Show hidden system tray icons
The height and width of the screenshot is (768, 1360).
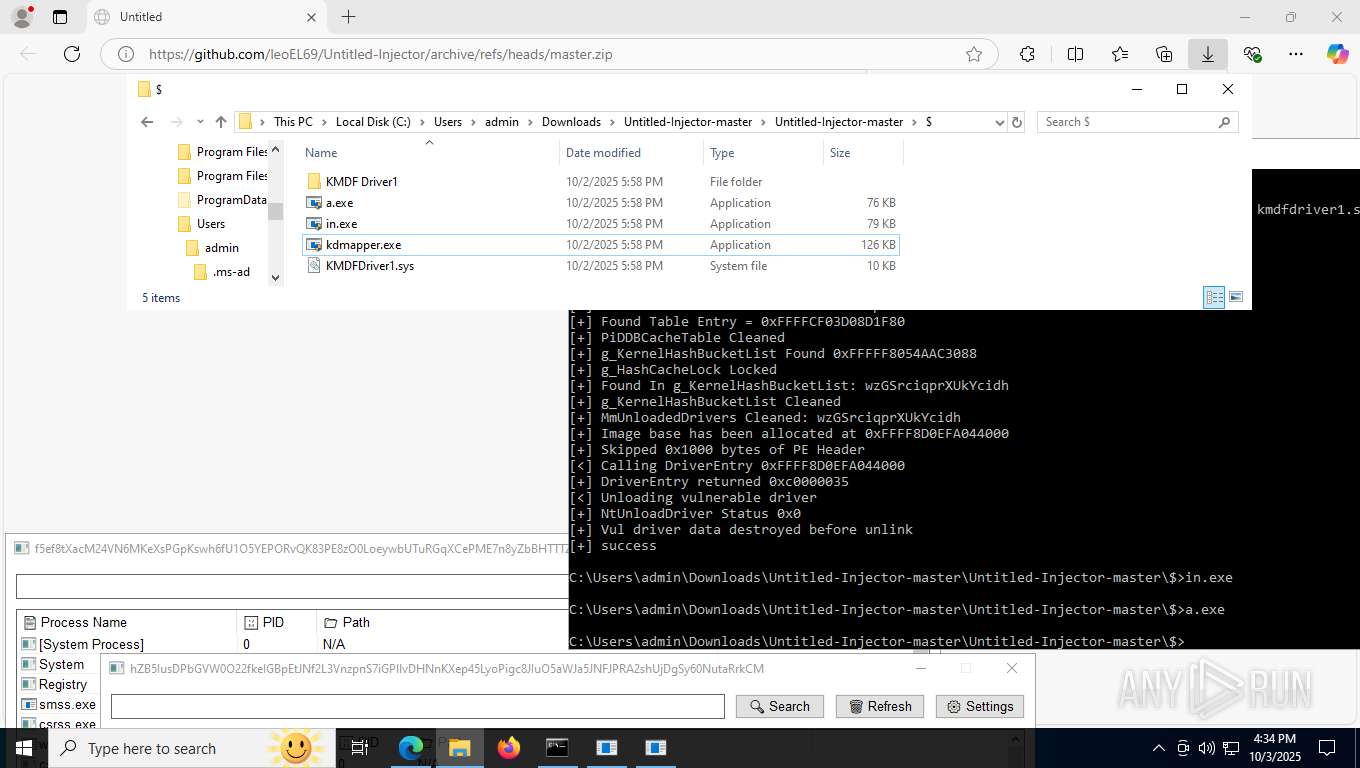pyautogui.click(x=1159, y=748)
